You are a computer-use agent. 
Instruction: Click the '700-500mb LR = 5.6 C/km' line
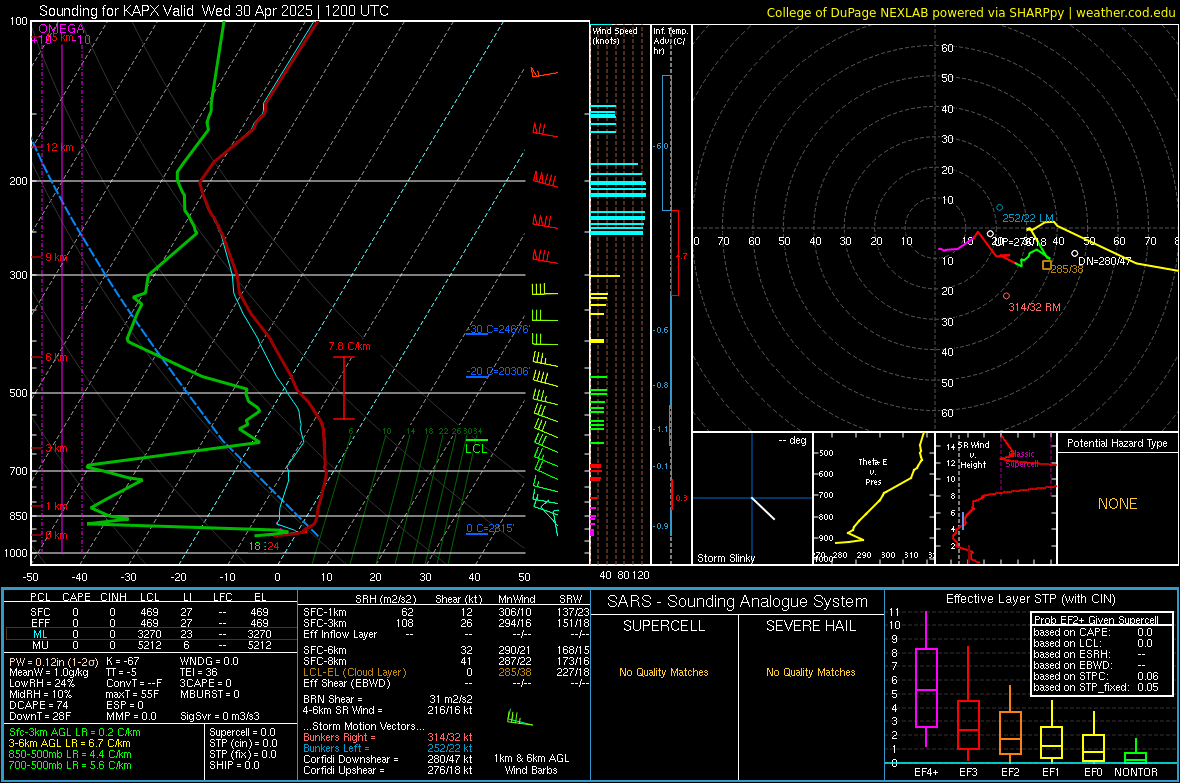coord(70,765)
